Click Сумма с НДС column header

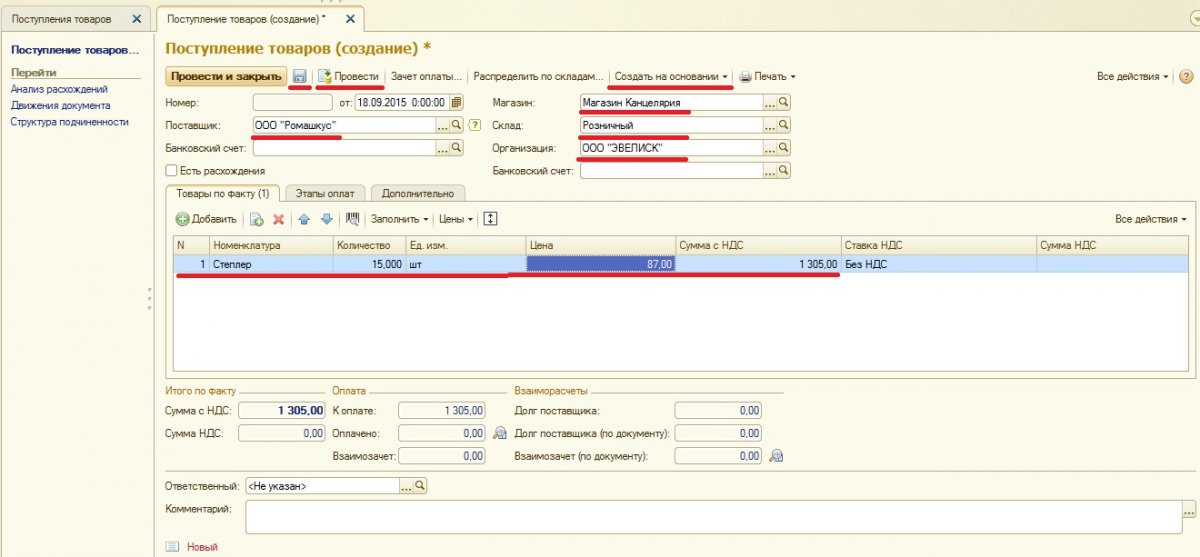759,245
